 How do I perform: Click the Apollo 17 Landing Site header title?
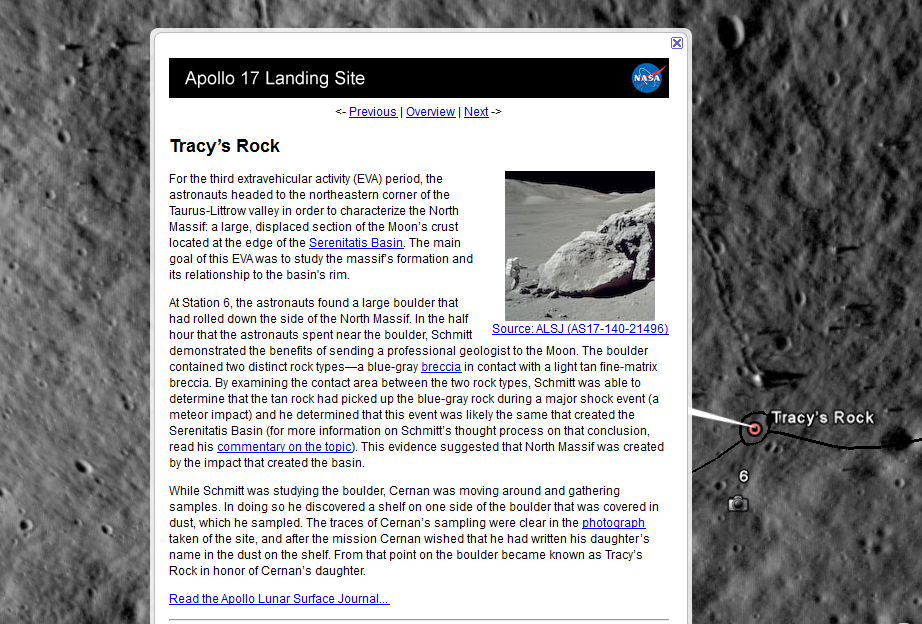pos(275,78)
